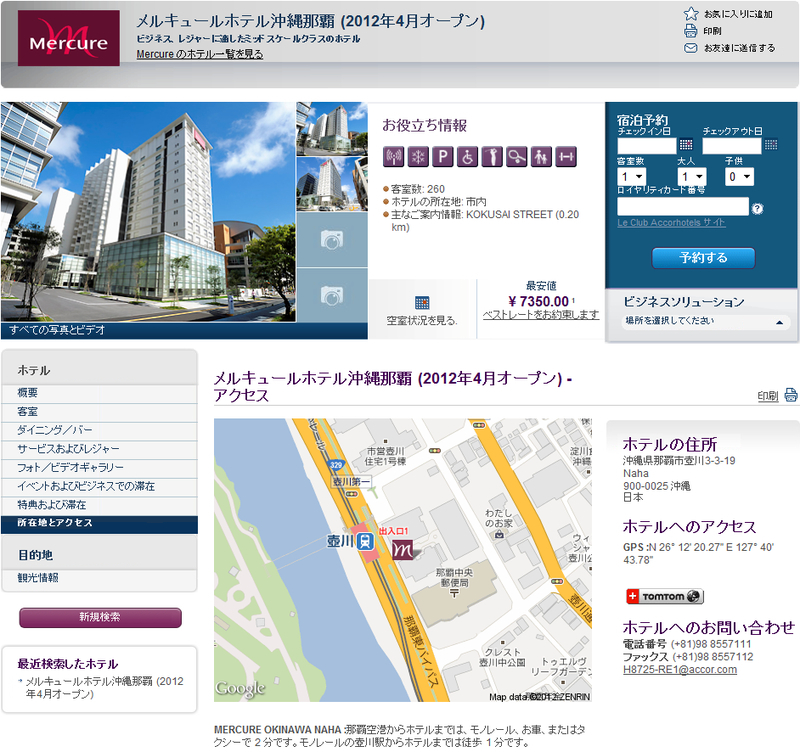This screenshot has height=752, width=800.
Task: Select 所在地とアクセス menu item
Action: (99, 524)
